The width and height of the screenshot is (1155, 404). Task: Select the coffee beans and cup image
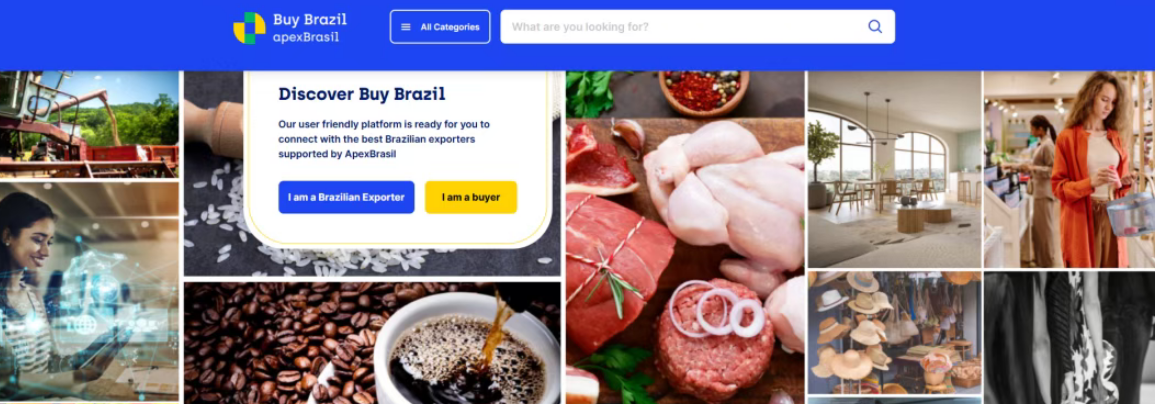tap(372, 343)
